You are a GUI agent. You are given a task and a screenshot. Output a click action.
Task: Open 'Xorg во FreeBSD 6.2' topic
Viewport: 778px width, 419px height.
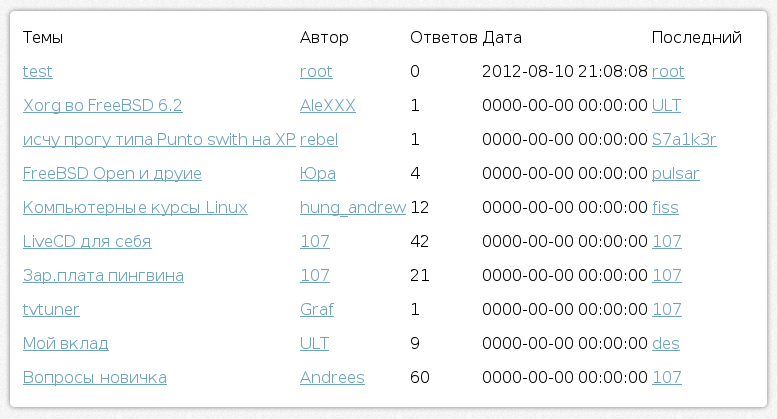102,106
